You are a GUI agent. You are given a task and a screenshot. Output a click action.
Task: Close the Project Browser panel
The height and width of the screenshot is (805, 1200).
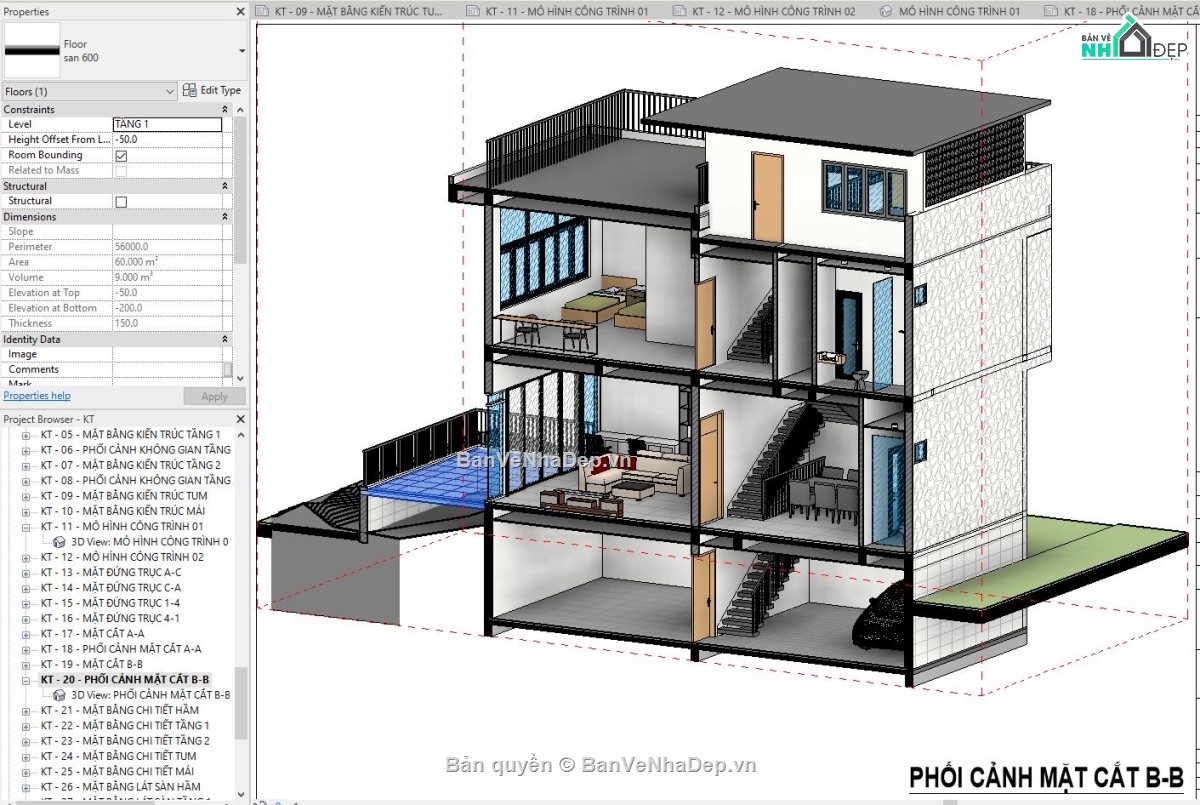pos(240,419)
